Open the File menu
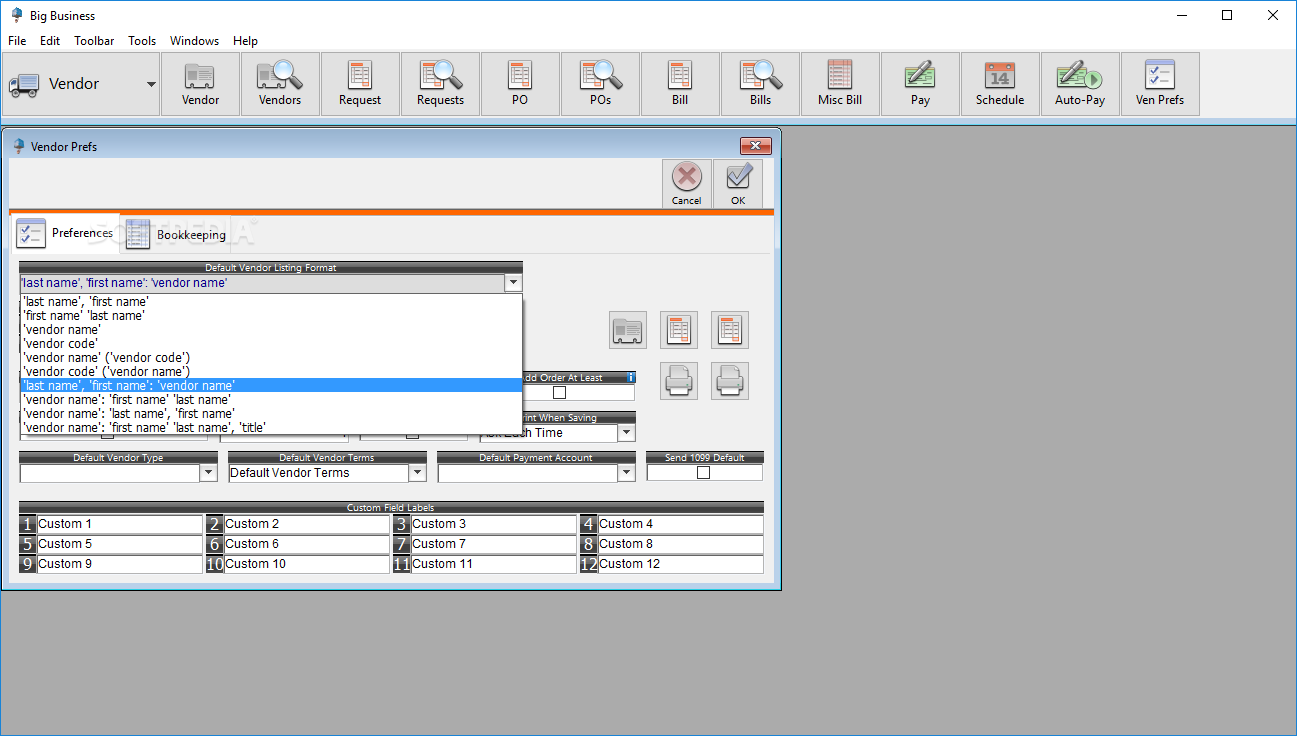 [x=17, y=41]
